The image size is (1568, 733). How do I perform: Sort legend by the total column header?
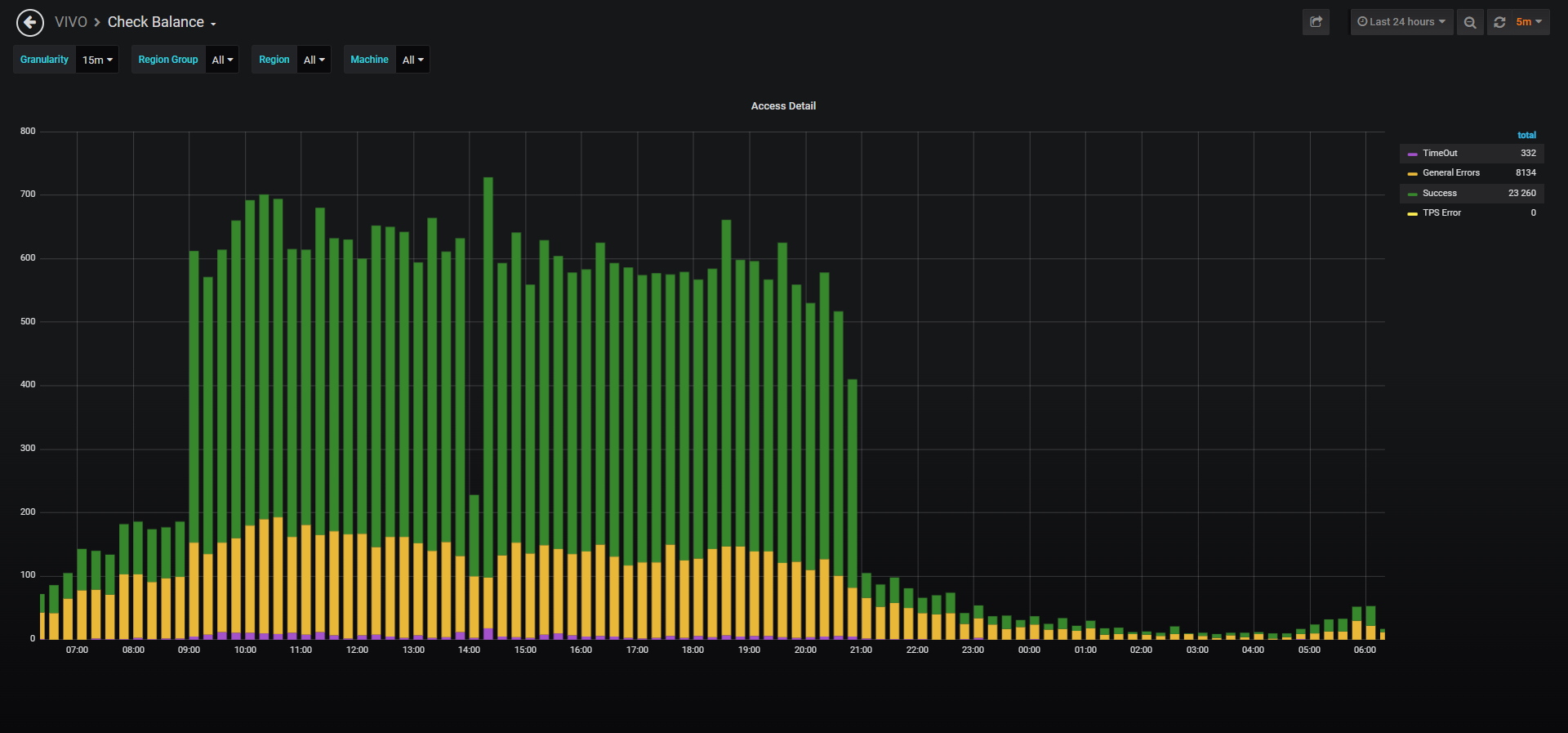[1526, 135]
